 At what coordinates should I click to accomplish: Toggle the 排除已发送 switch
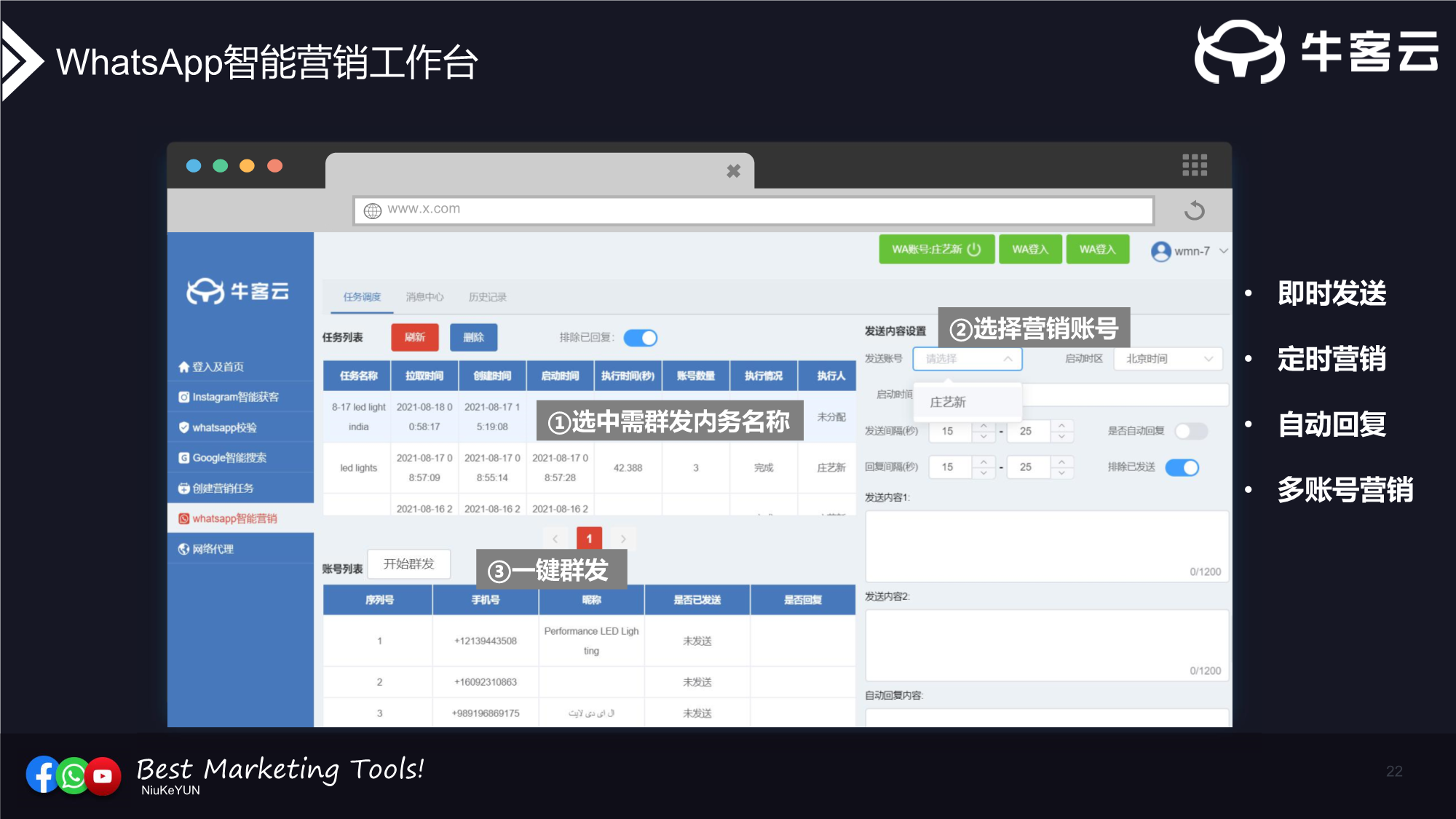coord(1182,467)
